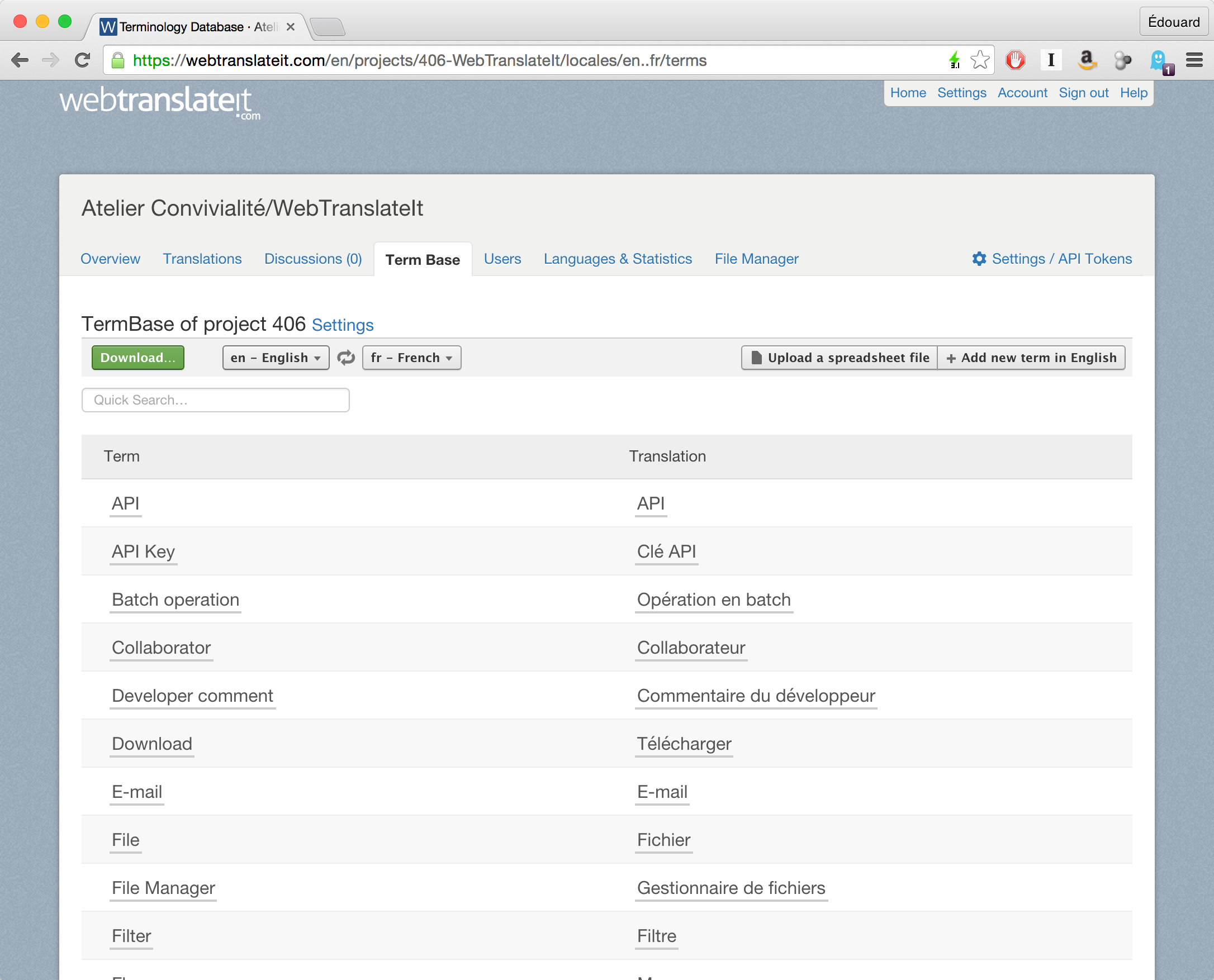Screen dimensions: 1214x980
Task: Click Add new term in English
Action: (x=1031, y=358)
